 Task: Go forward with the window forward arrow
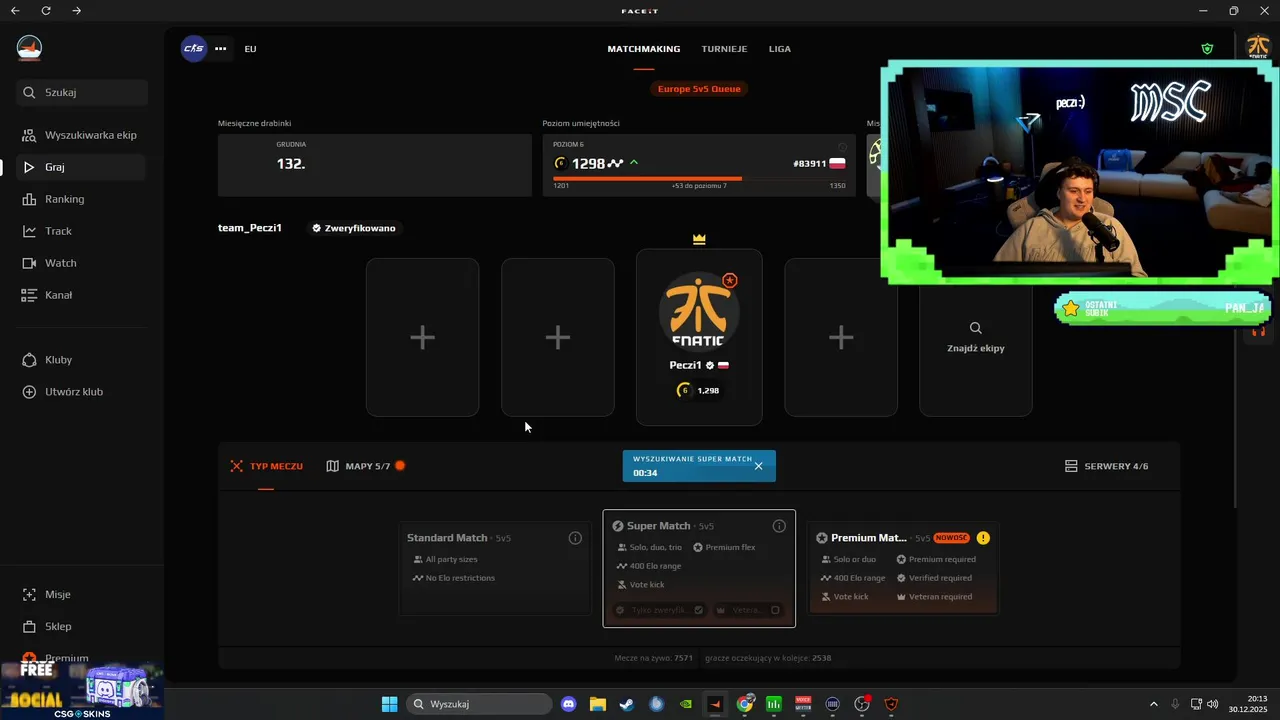pos(77,11)
